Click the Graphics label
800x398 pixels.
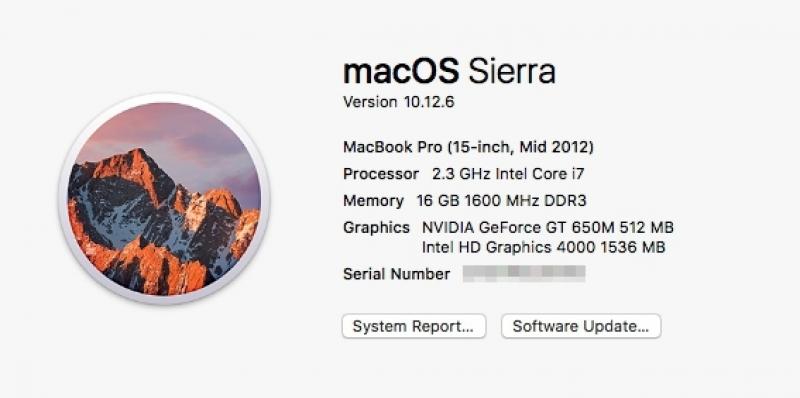point(377,228)
